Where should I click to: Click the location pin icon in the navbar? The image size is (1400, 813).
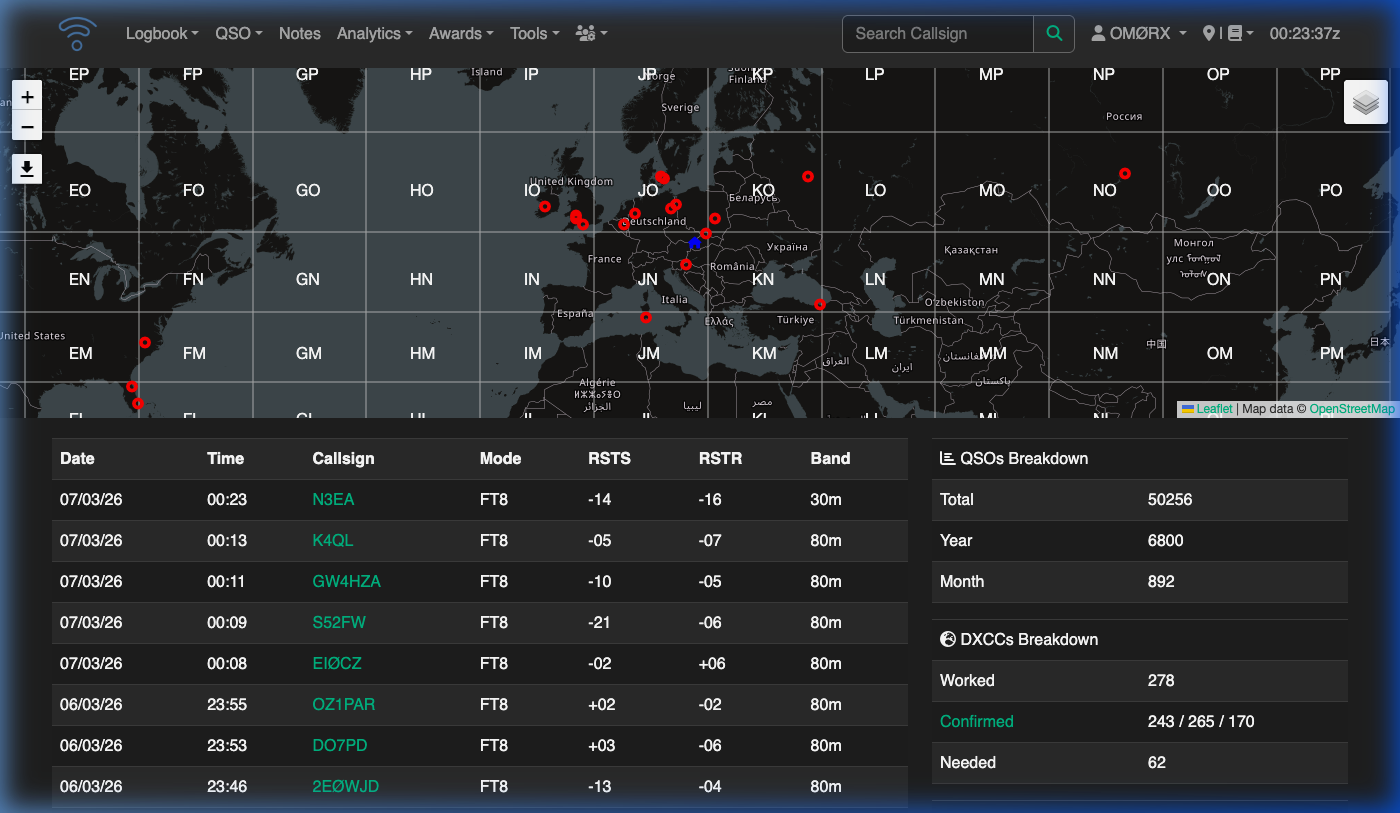(x=1210, y=33)
